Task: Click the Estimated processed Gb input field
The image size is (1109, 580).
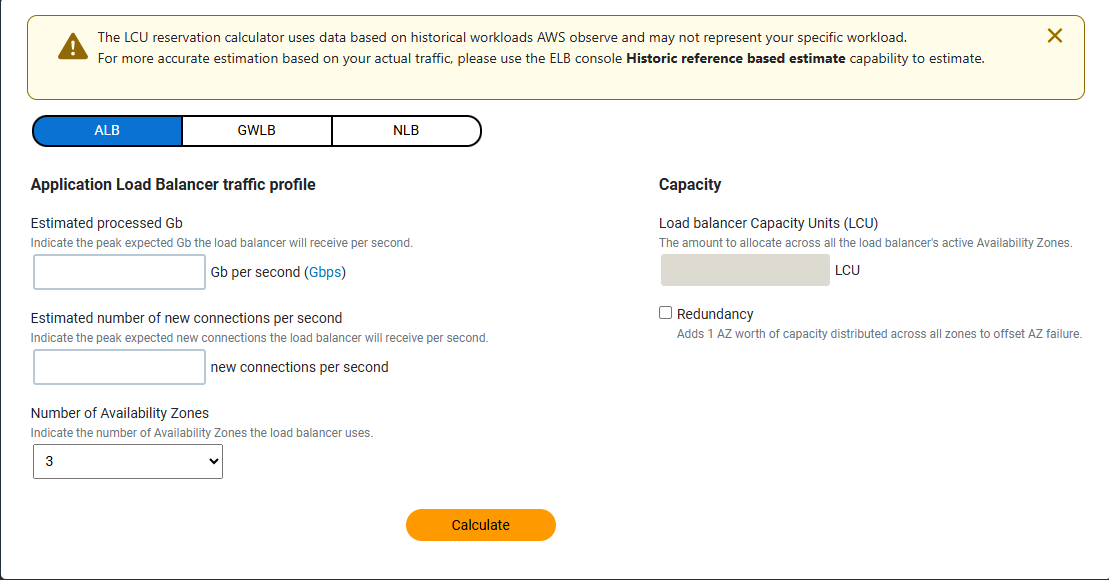Action: 119,272
